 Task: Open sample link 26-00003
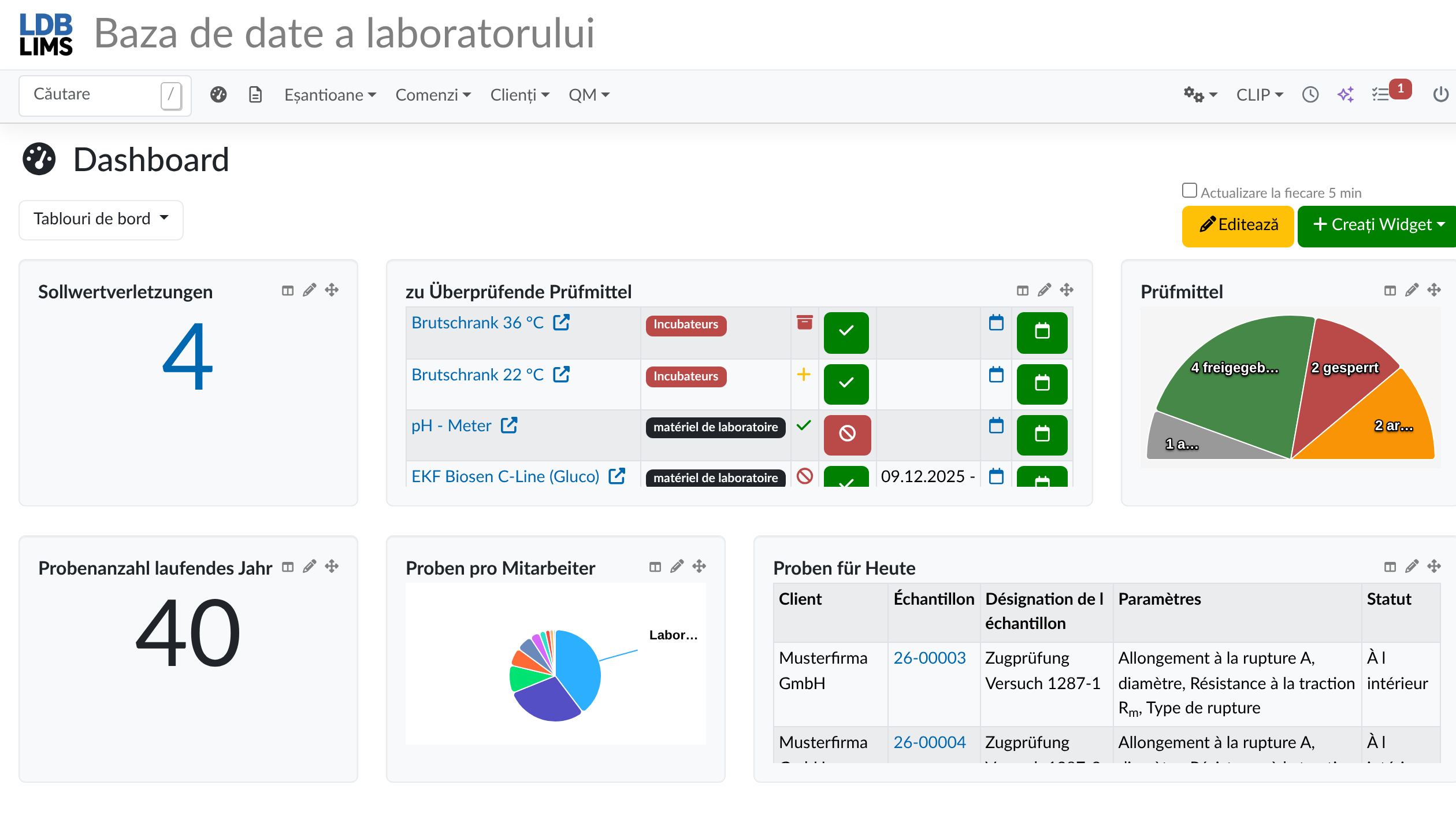click(x=930, y=658)
